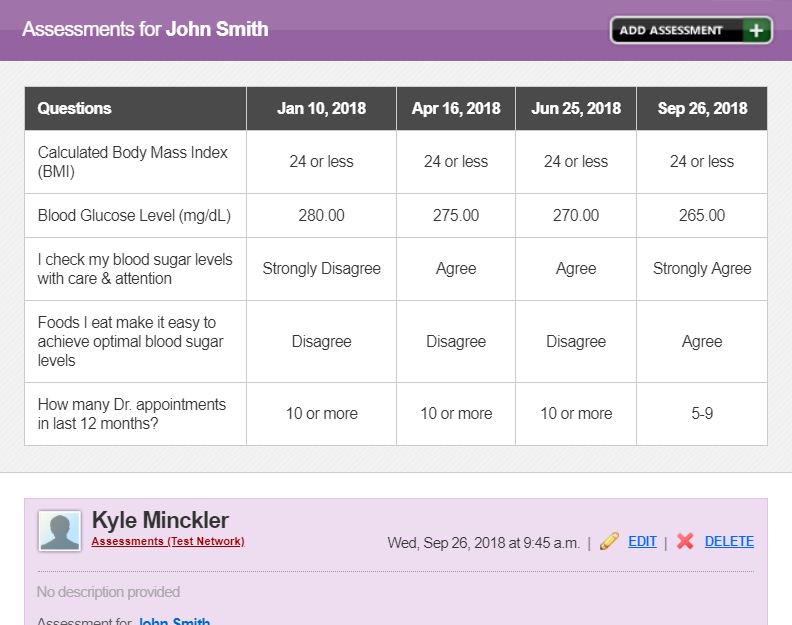
Task: Click Kyle Minckler's profile avatar
Action: click(59, 531)
